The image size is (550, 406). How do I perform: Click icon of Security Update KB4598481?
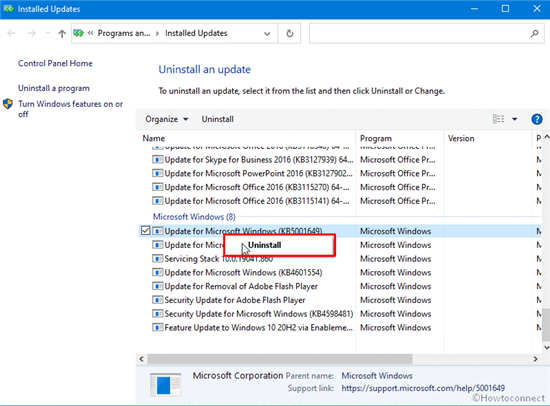(157, 314)
